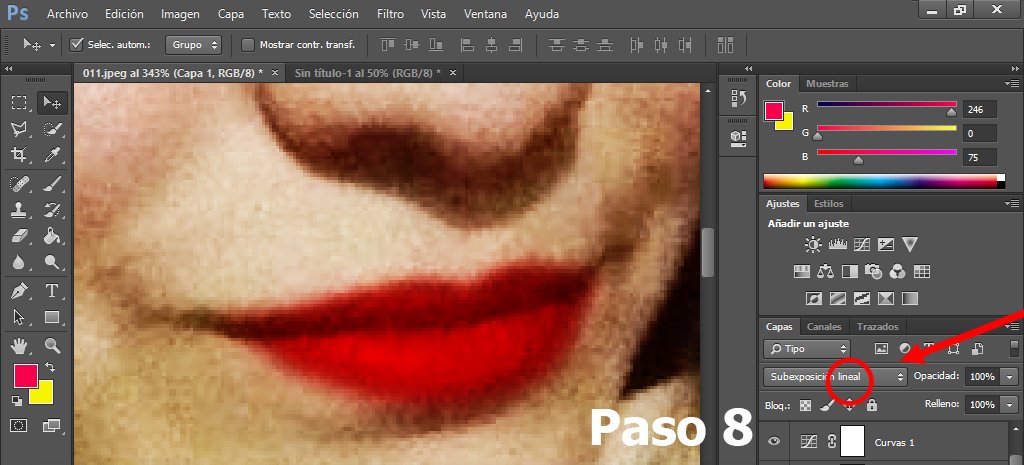Image resolution: width=1024 pixels, height=465 pixels.
Task: Toggle lock all padlock icon
Action: point(871,406)
